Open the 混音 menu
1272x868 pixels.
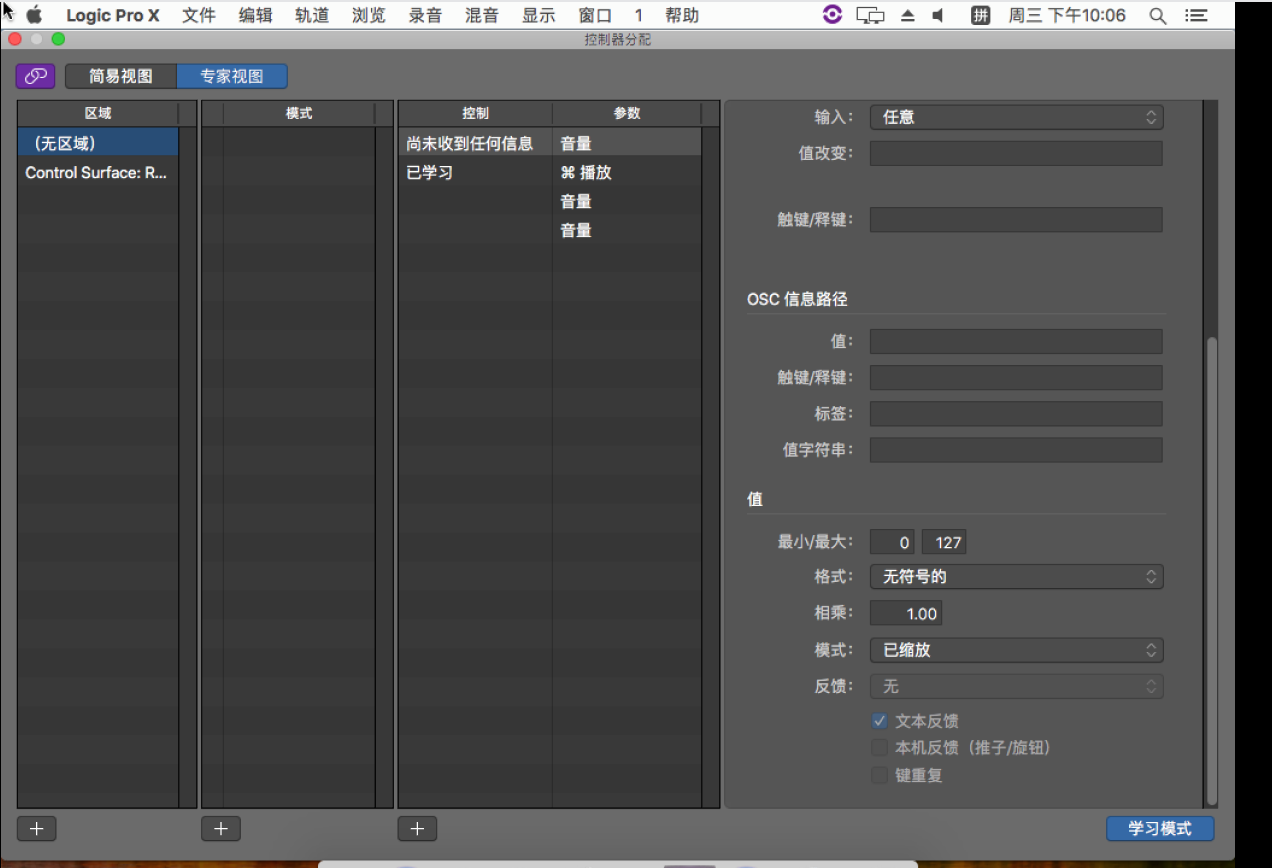[x=482, y=16]
